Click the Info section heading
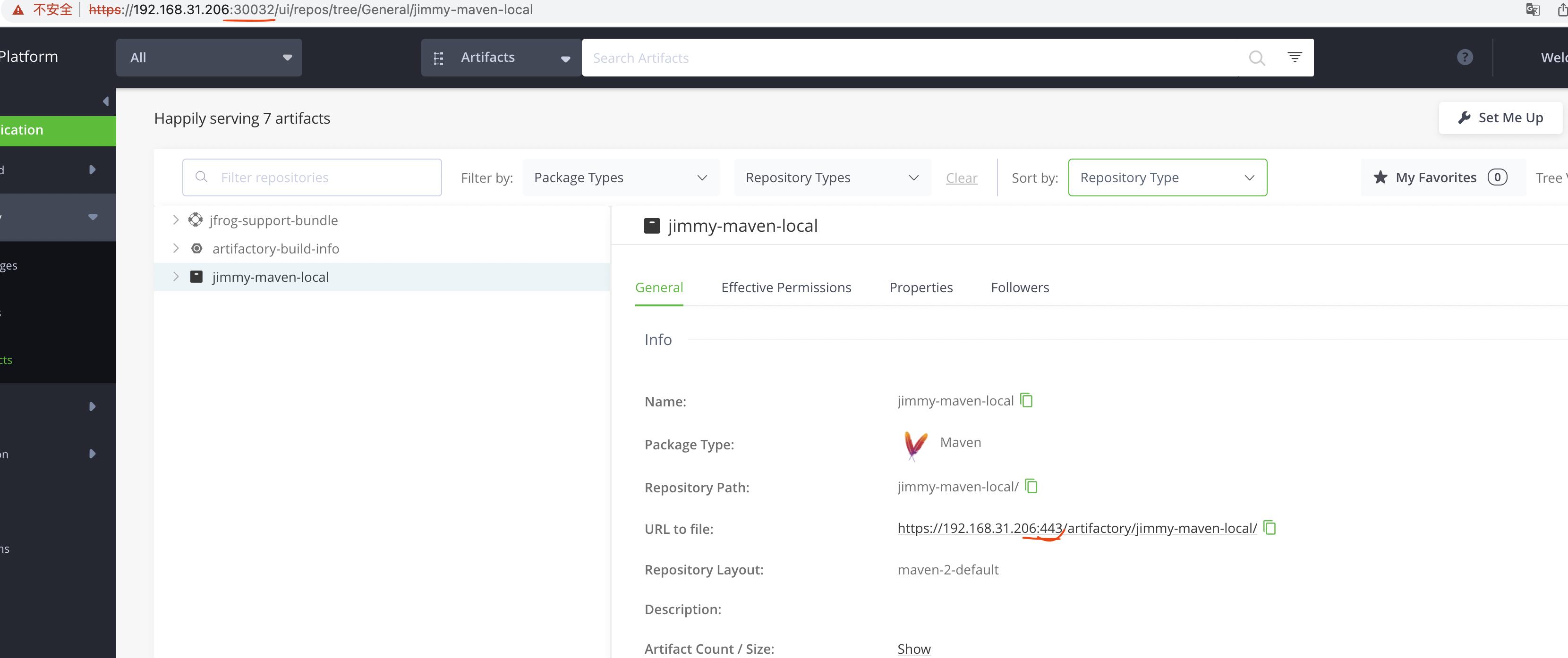1568x658 pixels. (658, 339)
